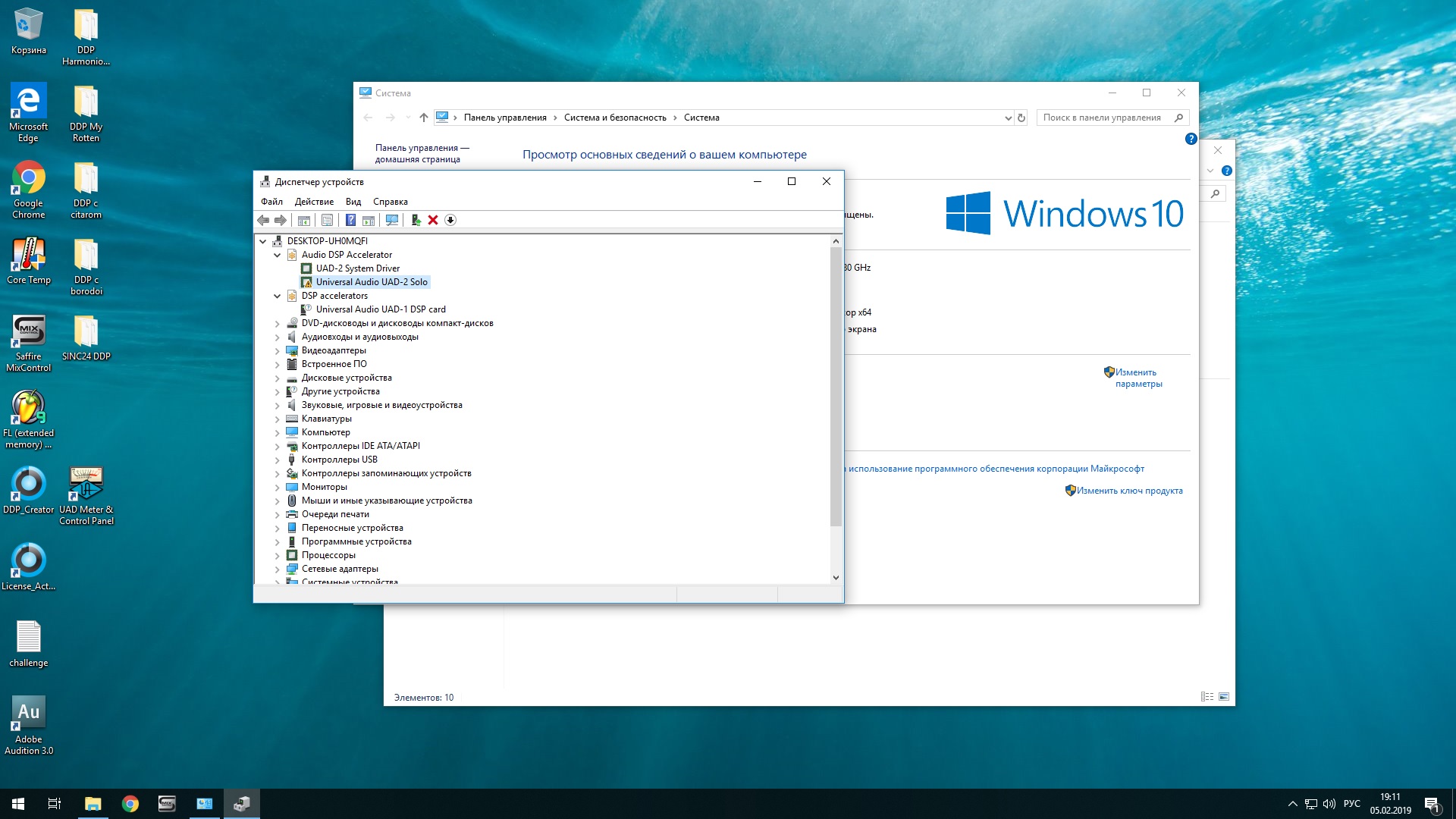This screenshot has width=1456, height=819.
Task: Click Google Chrome in the taskbar
Action: coord(130,804)
